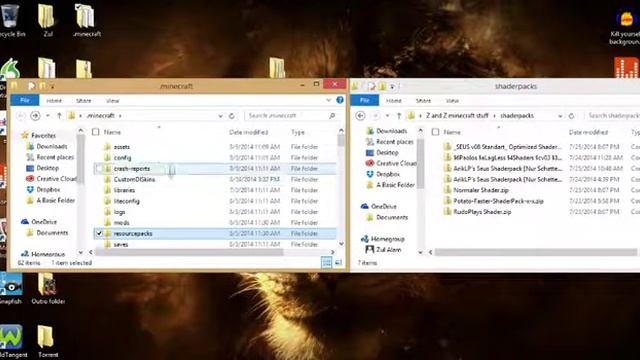Click the vertical scrollbar in .minecraft file list
This screenshot has height=360, width=640.
(341, 140)
